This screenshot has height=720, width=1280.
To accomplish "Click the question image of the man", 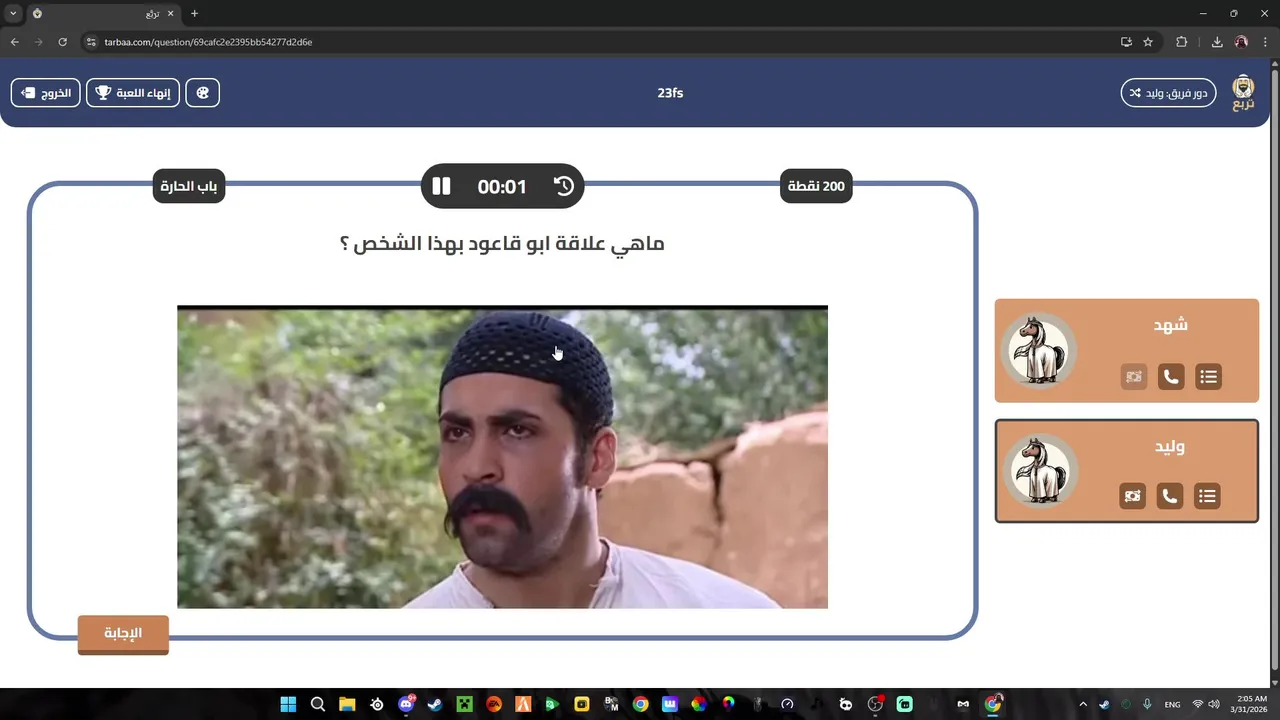I will [x=502, y=457].
